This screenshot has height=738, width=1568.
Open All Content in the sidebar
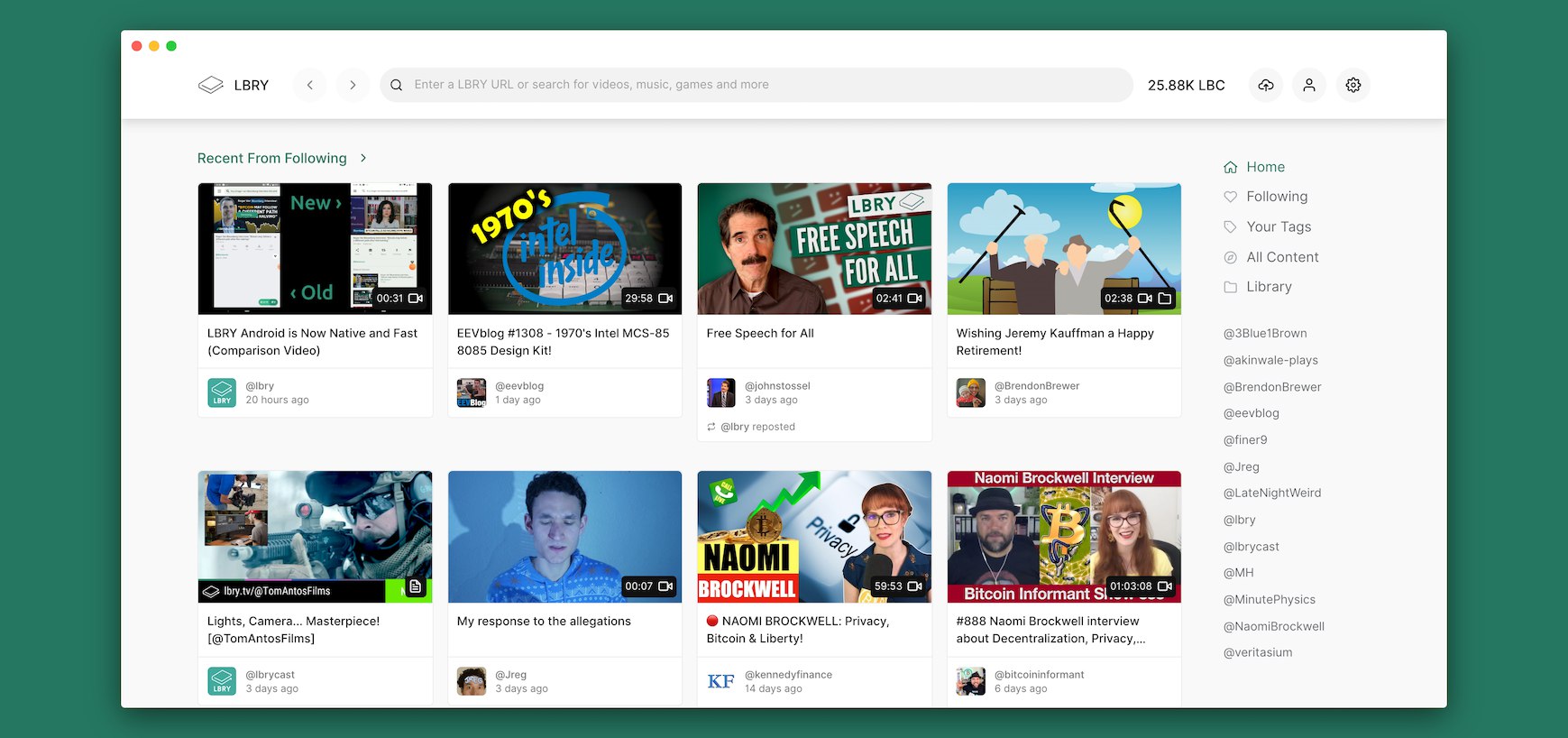pos(1270,257)
